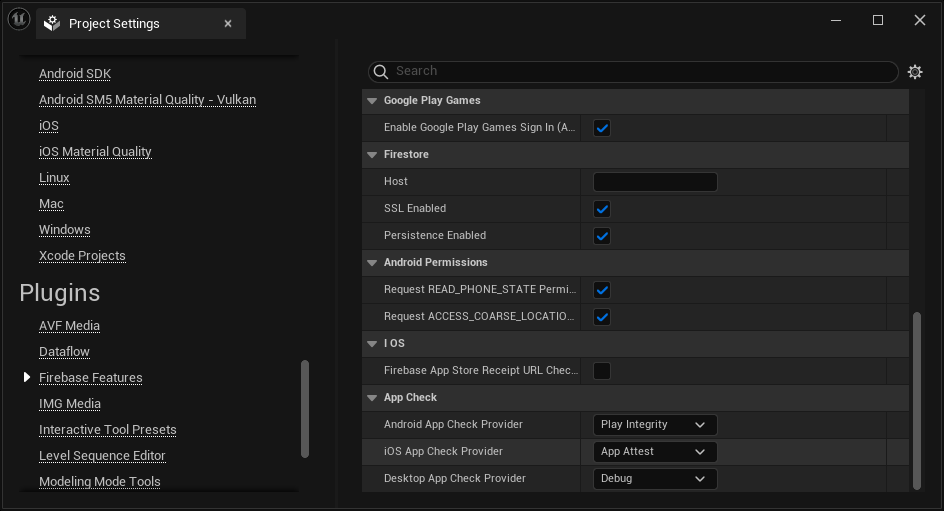Image resolution: width=944 pixels, height=511 pixels.
Task: Collapse the Firestore section
Action: coord(372,155)
